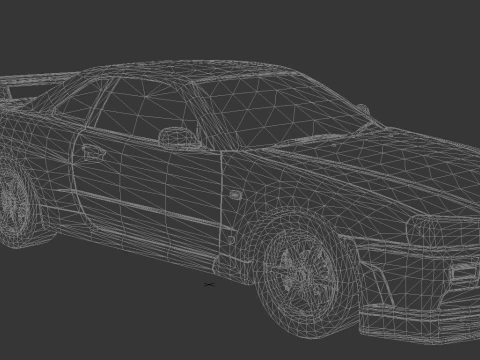The width and height of the screenshot is (480, 360).
Task: Select the round side marker on the front fender
Action: pyautogui.click(x=235, y=195)
